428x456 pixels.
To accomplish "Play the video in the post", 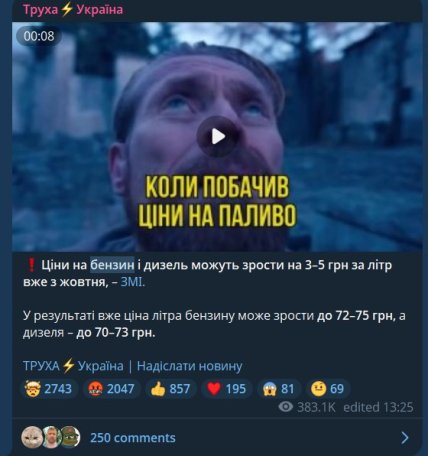I will (218, 137).
